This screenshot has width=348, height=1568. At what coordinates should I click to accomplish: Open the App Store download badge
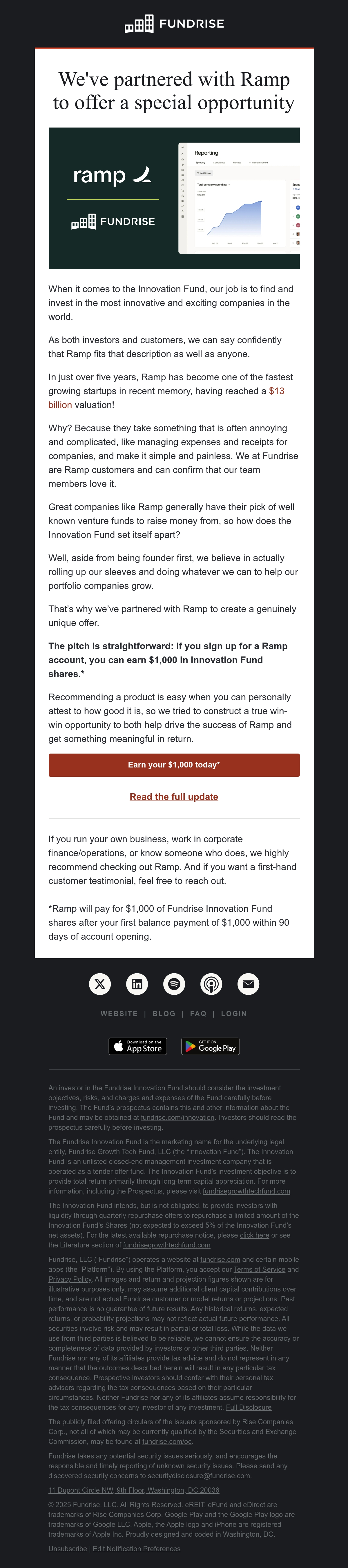tap(138, 1046)
